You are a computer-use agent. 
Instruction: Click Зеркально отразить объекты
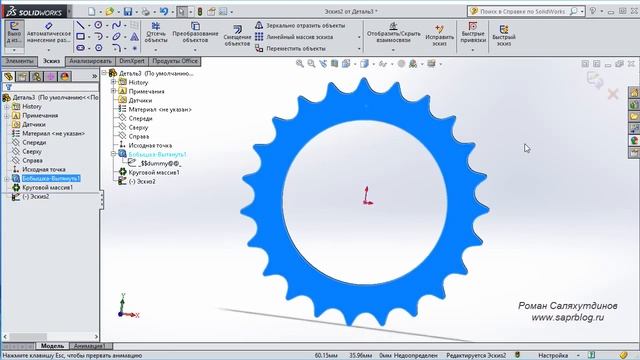coord(300,25)
